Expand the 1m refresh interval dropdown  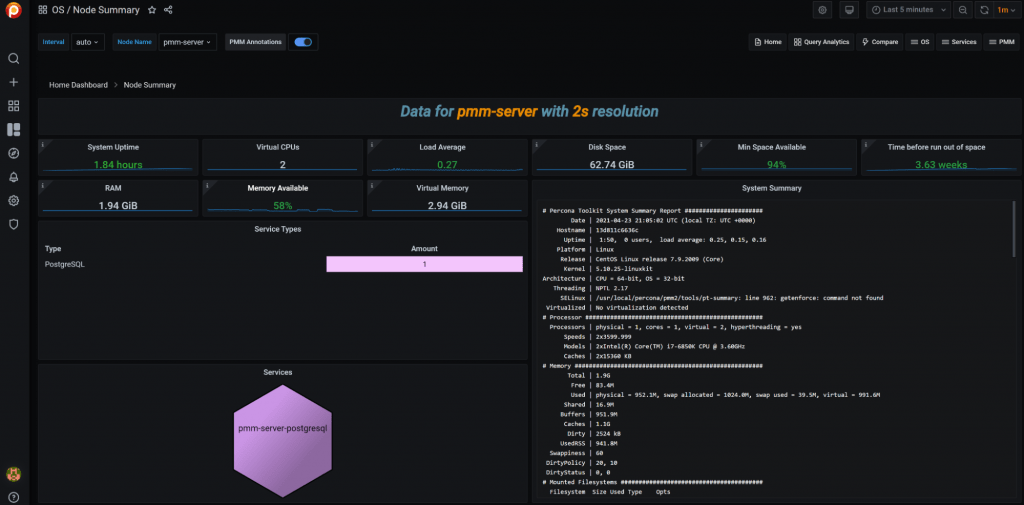(1005, 10)
